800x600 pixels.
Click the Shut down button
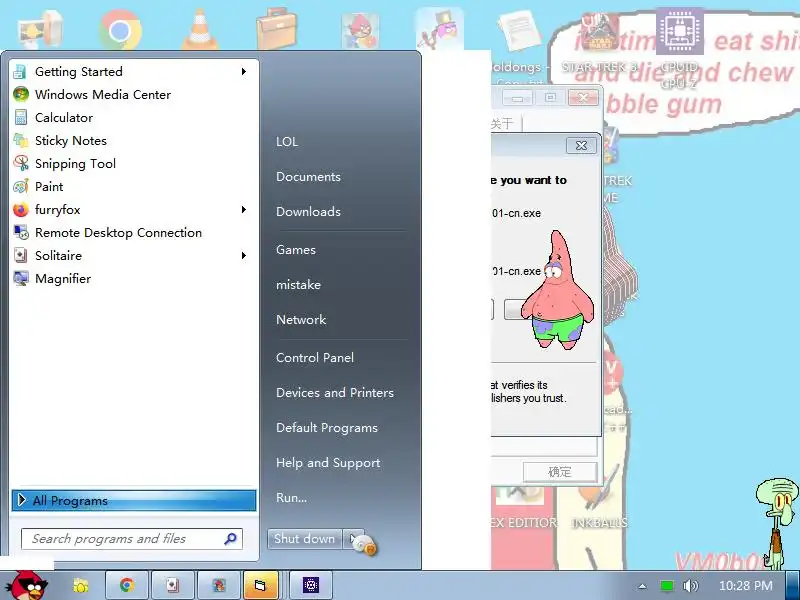(305, 539)
